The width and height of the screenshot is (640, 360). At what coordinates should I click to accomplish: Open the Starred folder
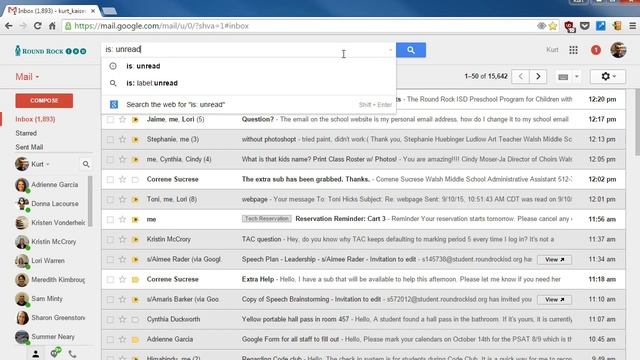(x=26, y=133)
